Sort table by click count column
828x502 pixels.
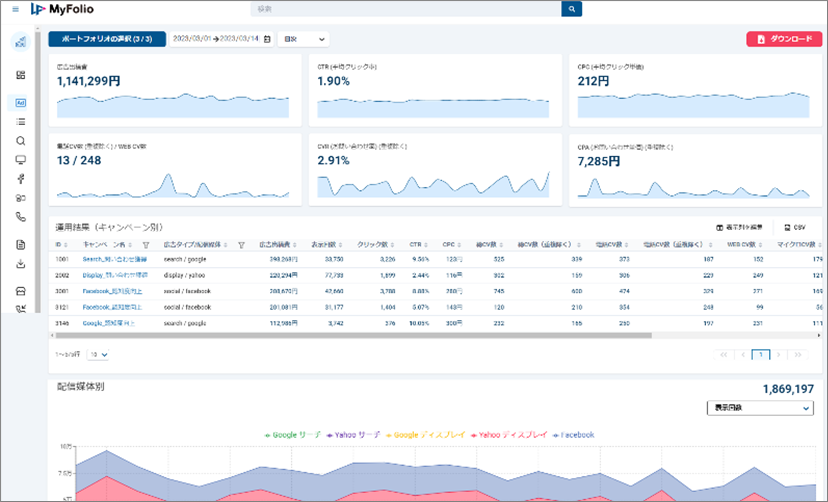(x=378, y=244)
